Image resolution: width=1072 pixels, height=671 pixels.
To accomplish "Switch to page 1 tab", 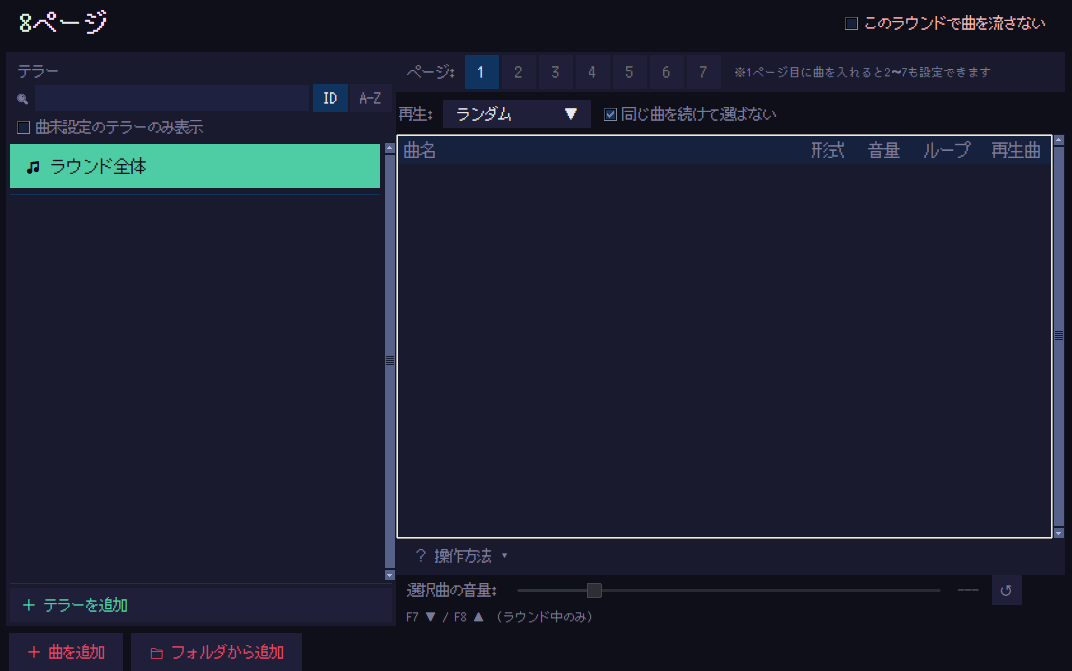I will tap(481, 72).
